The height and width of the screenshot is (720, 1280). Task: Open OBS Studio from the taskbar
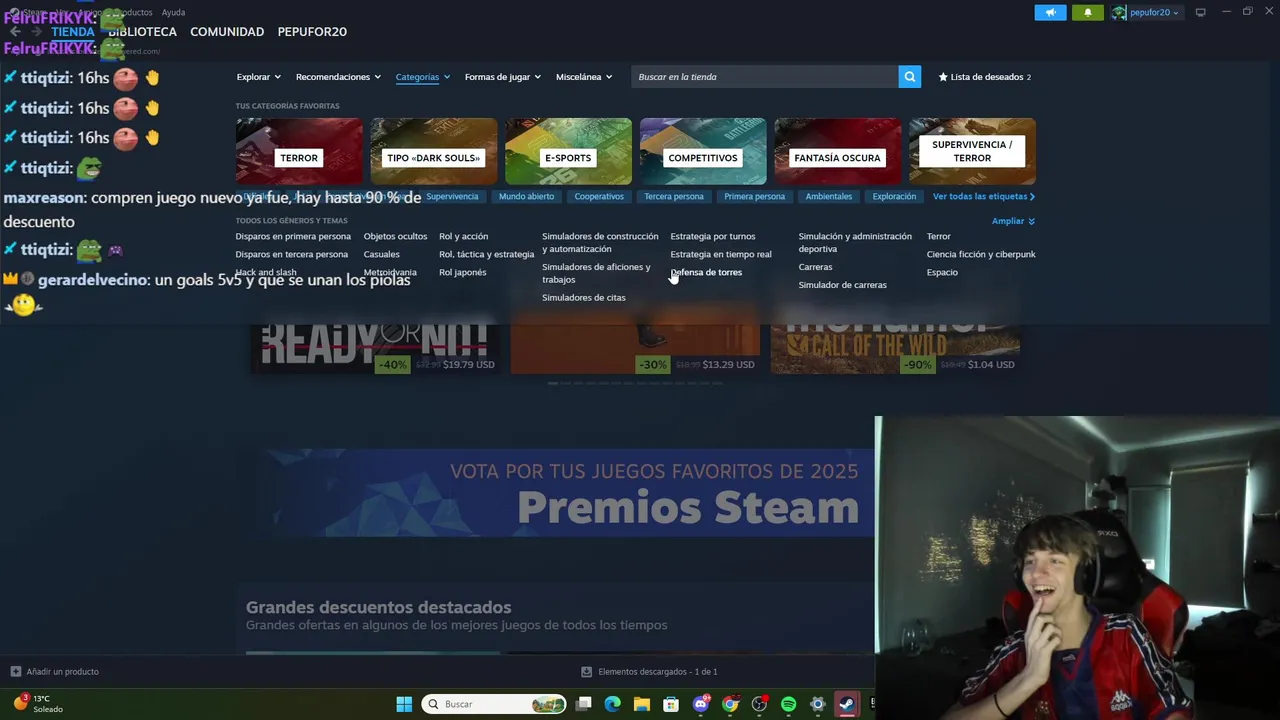click(759, 704)
